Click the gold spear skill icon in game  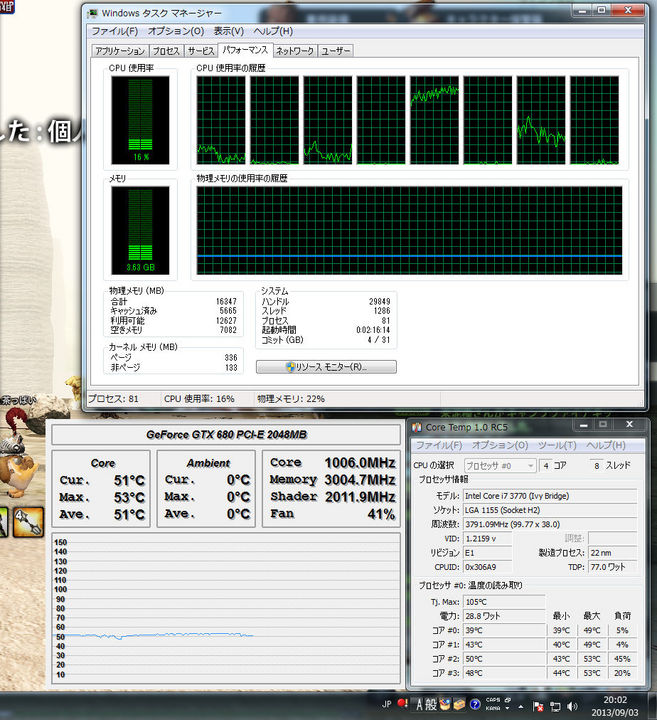(x=28, y=522)
